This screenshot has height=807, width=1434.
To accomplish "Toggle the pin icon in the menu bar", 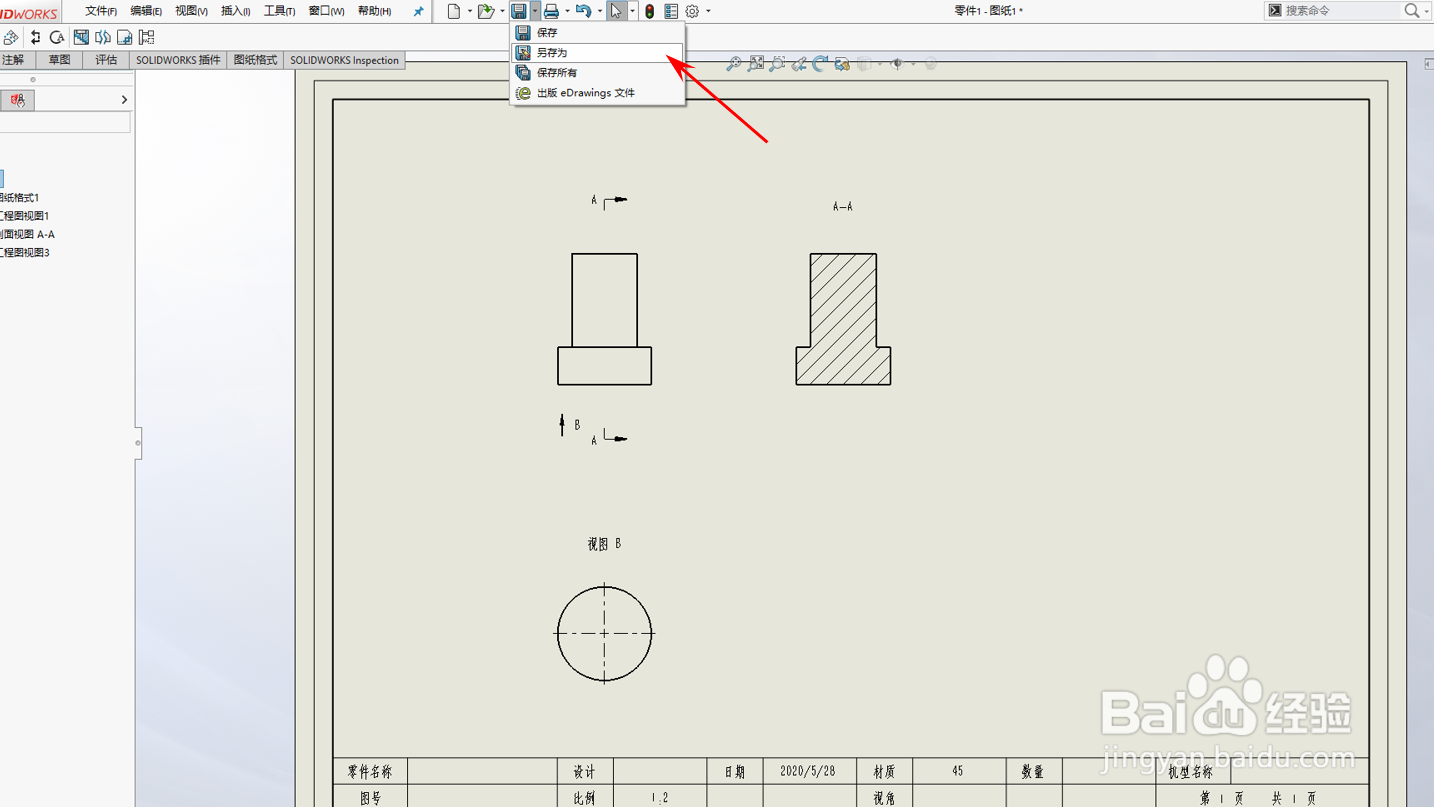I will (418, 10).
